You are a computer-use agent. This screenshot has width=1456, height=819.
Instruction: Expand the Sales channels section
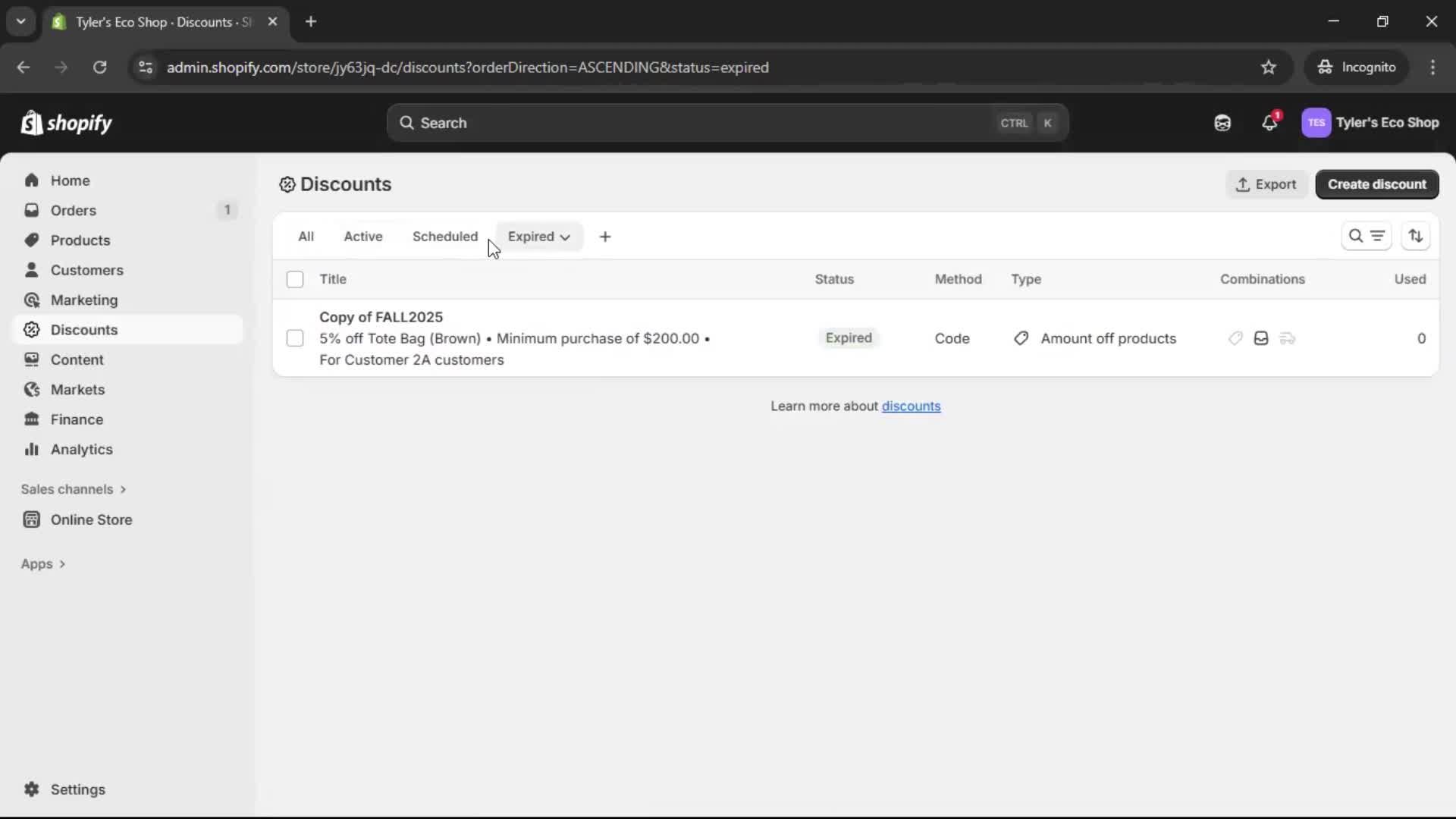point(74,489)
